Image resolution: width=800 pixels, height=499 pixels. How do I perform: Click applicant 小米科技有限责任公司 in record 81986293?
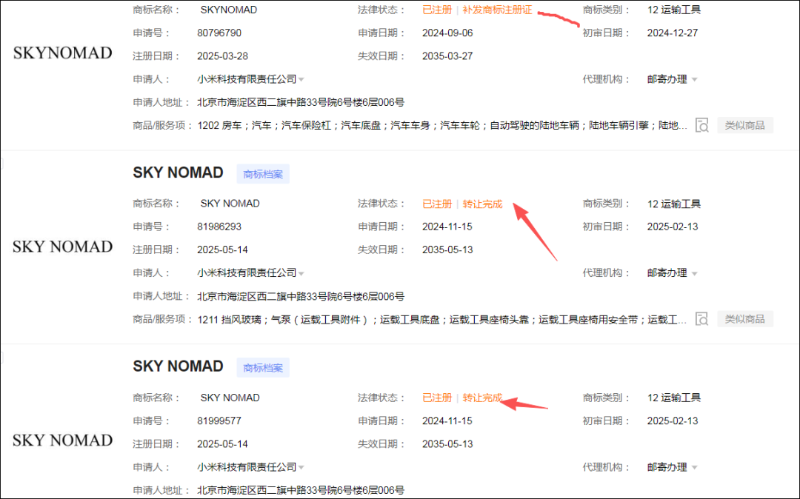tap(247, 273)
